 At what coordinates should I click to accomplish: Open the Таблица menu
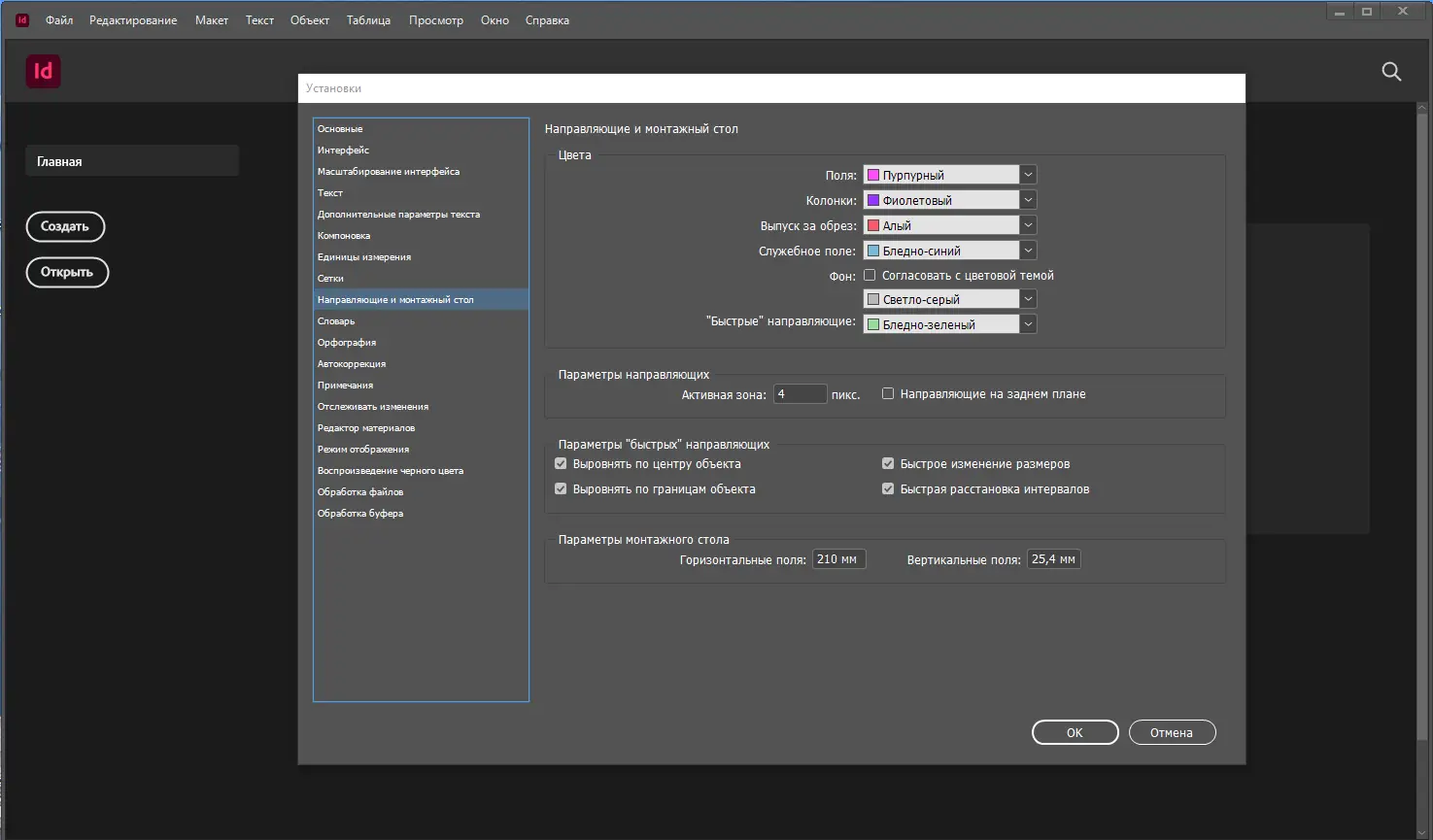[x=368, y=20]
